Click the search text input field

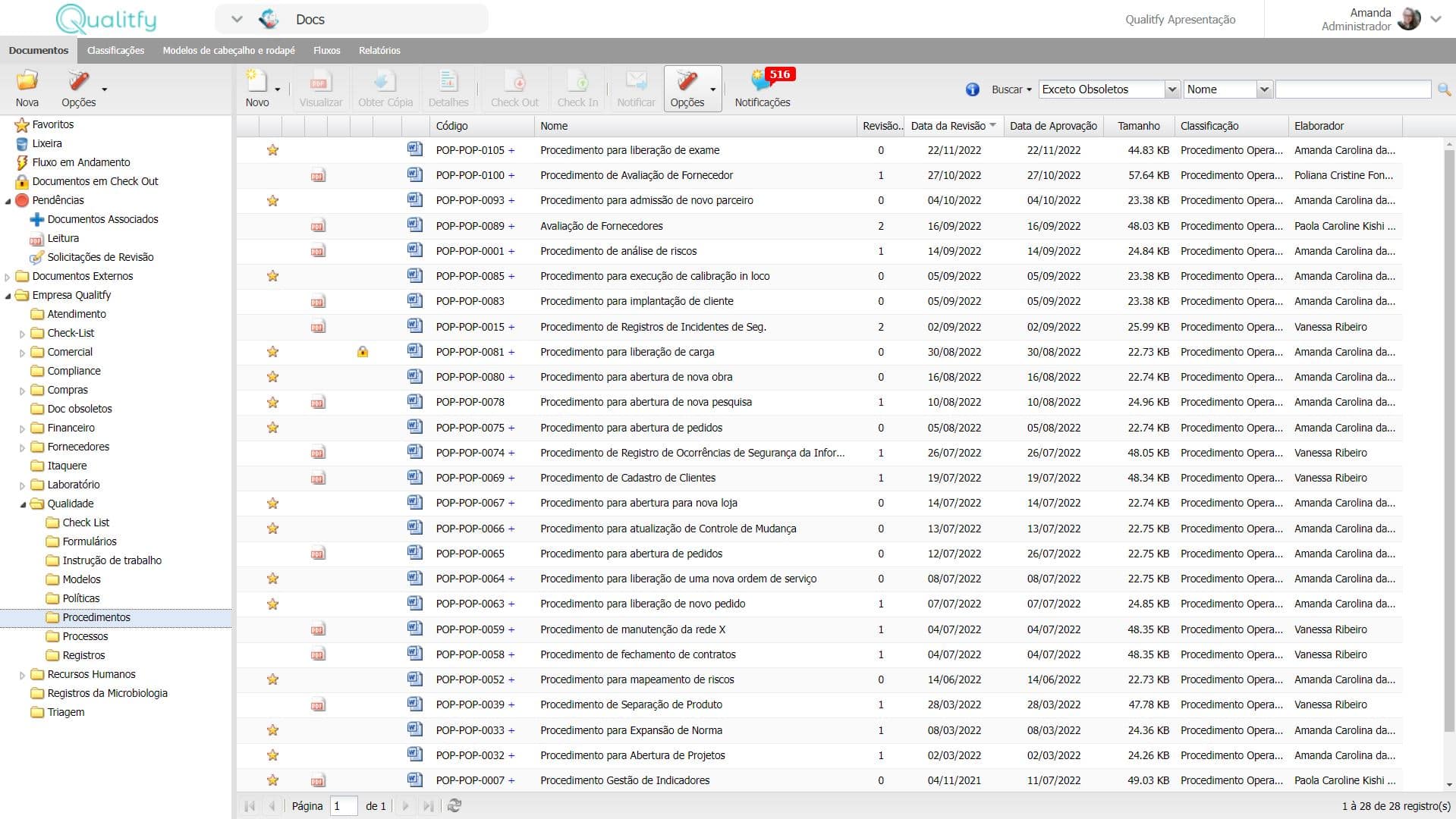click(1353, 89)
